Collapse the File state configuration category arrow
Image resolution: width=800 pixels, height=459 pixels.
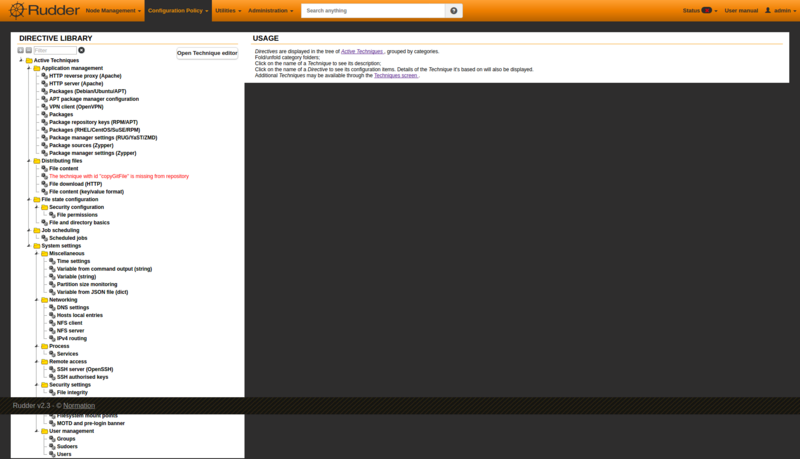tap(29, 199)
